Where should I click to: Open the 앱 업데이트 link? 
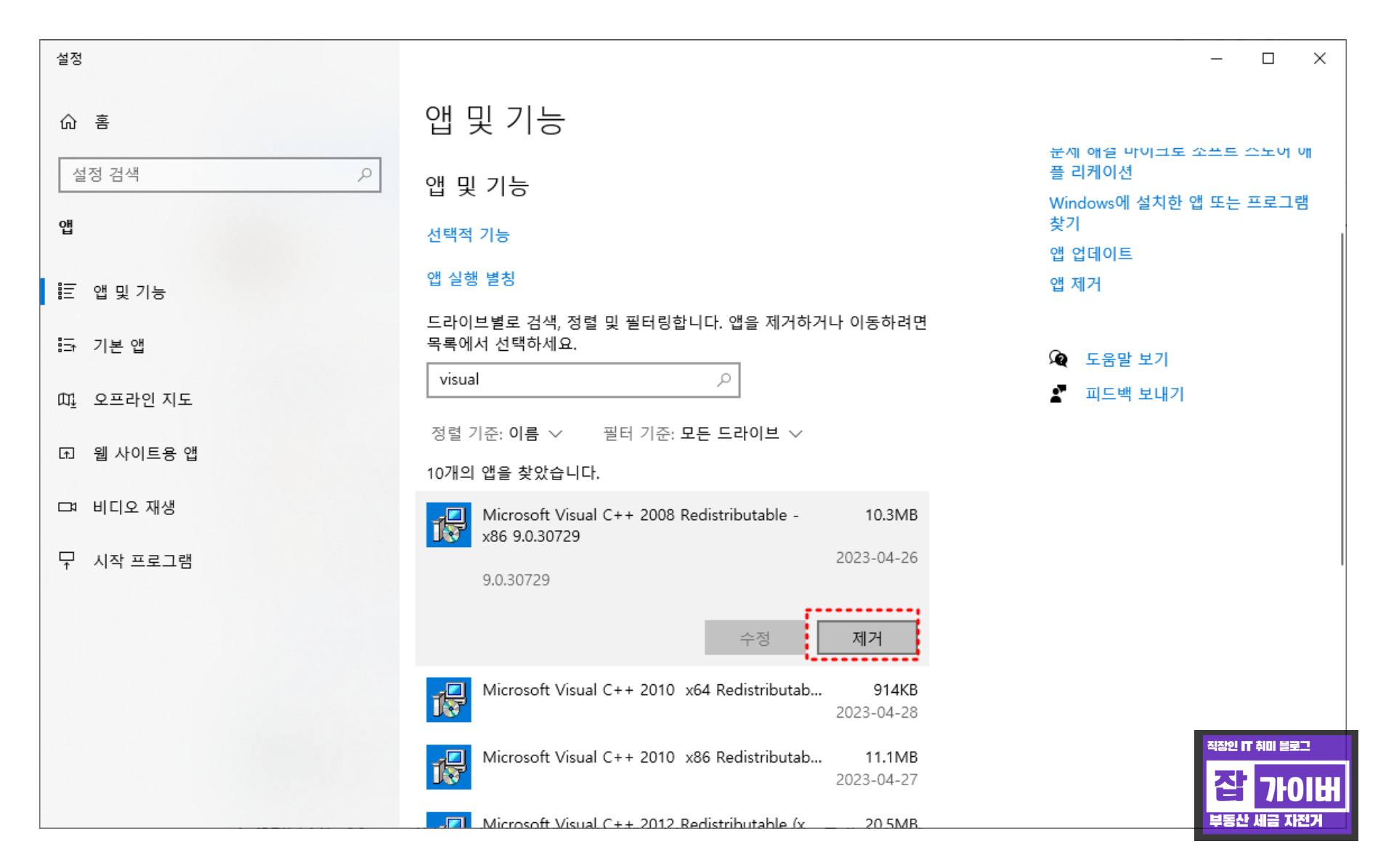point(1091,253)
